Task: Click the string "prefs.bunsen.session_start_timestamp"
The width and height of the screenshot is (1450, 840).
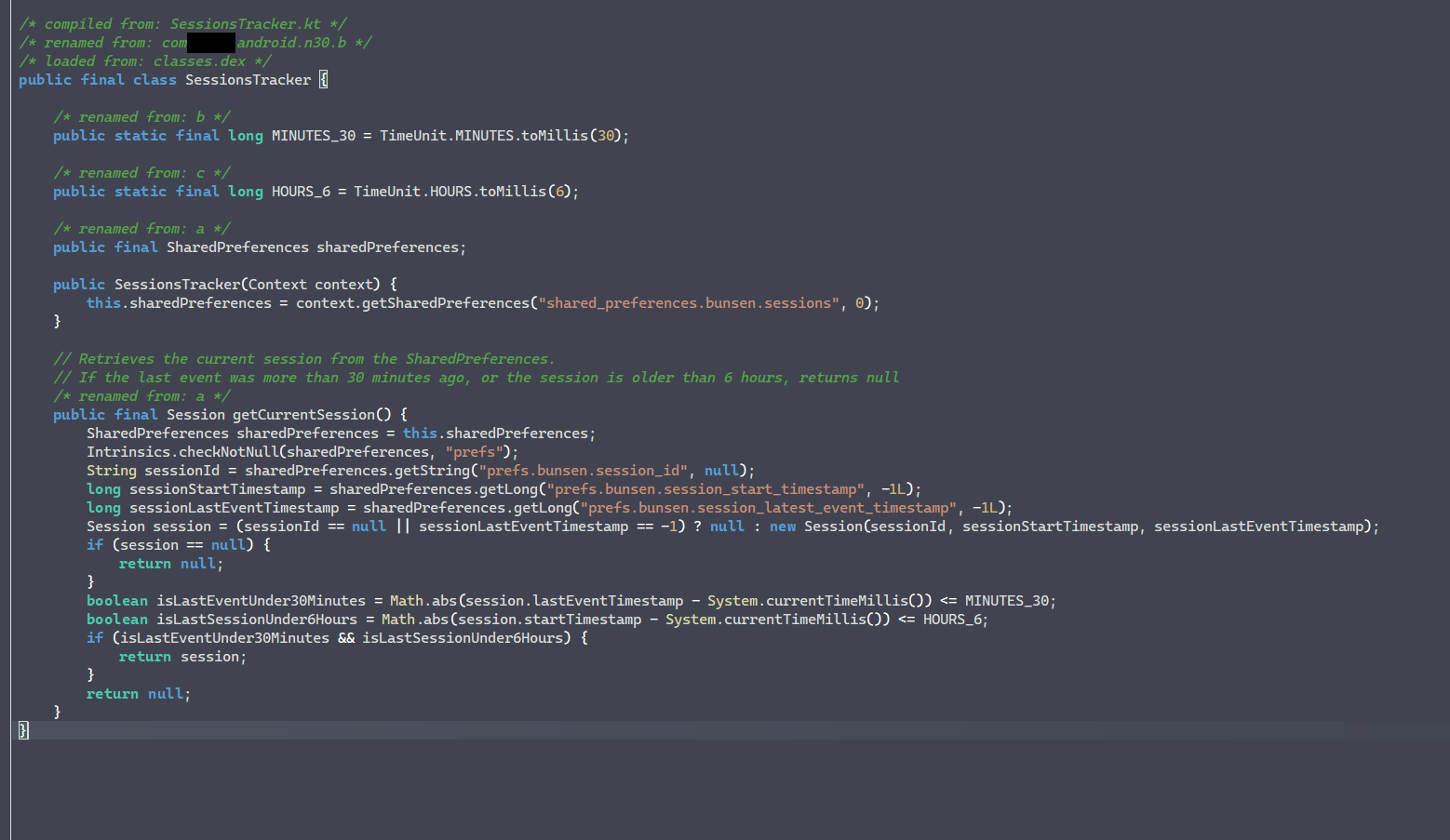Action: (x=705, y=489)
